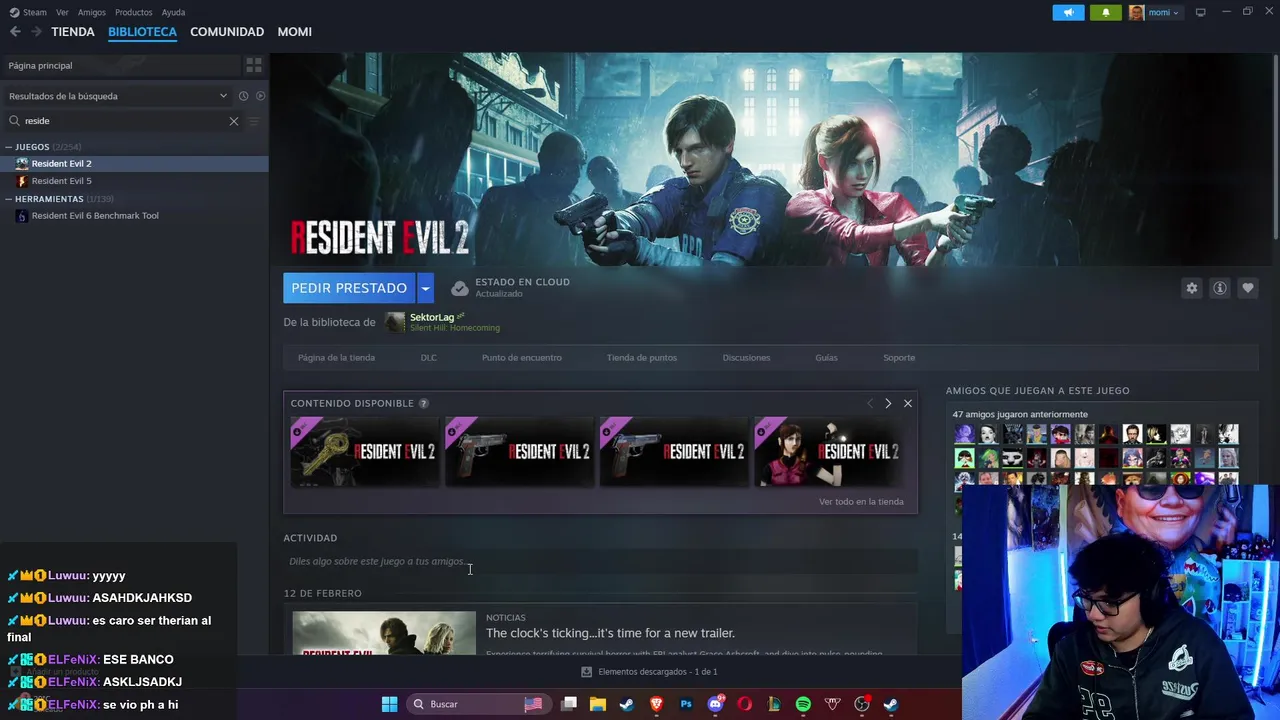The width and height of the screenshot is (1280, 720).
Task: Open Spotify from taskbar
Action: [803, 704]
